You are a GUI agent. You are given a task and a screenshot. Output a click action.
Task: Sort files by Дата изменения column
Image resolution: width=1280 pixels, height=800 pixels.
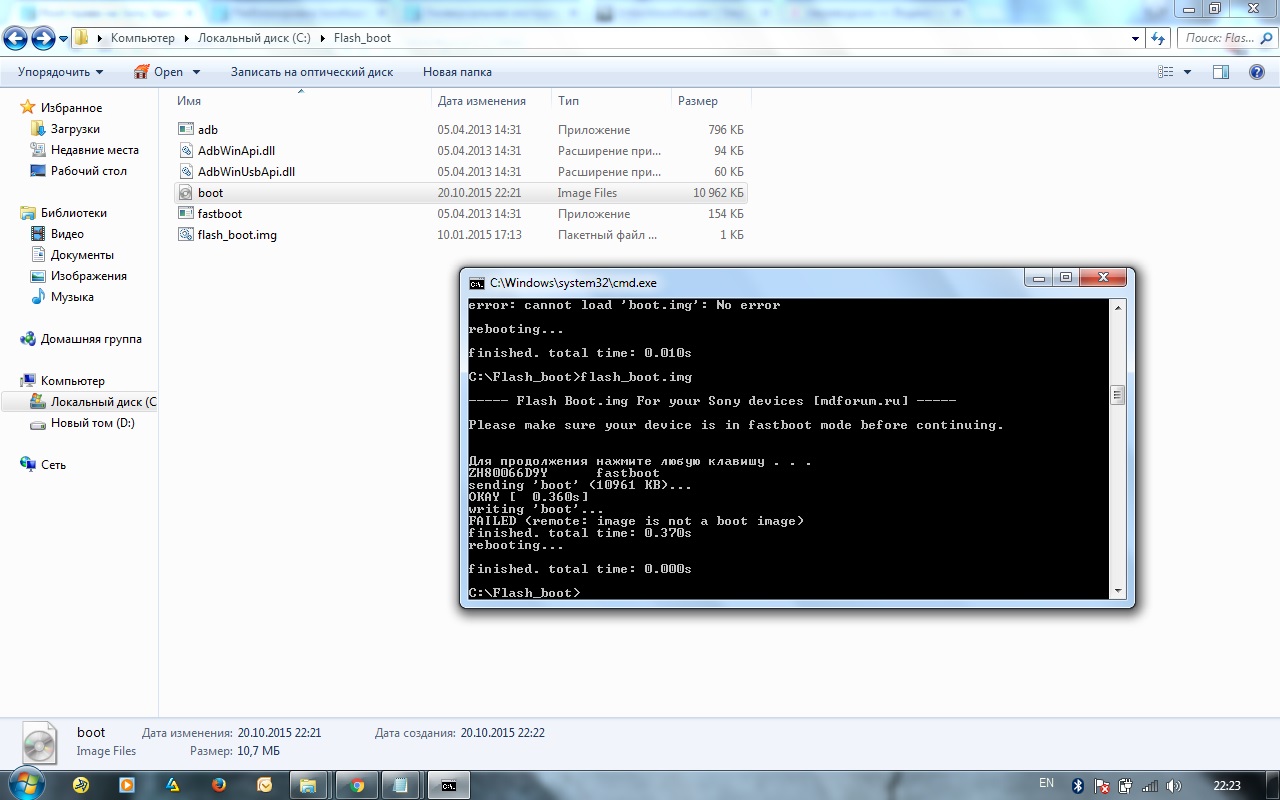coord(481,101)
